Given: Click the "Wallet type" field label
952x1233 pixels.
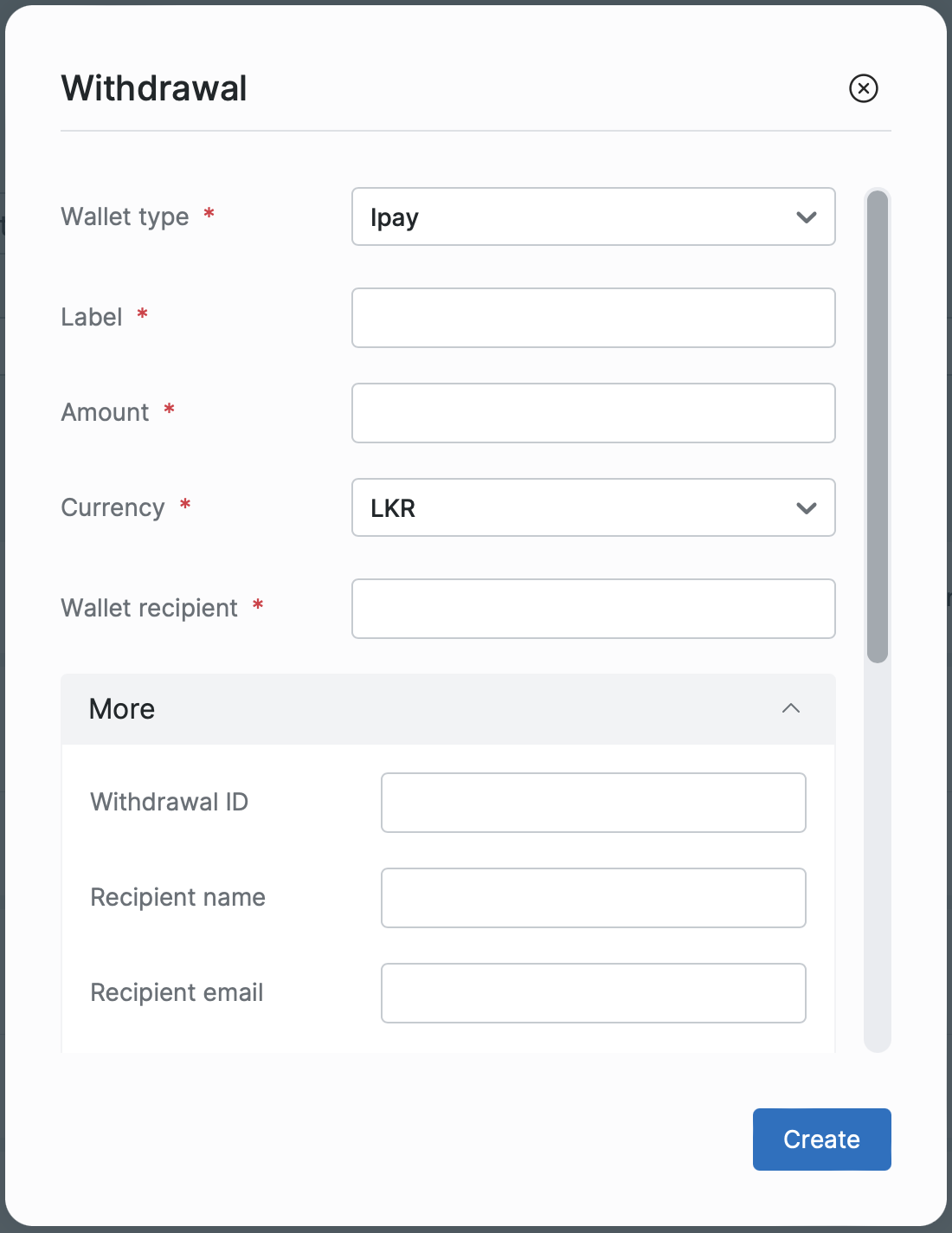Looking at the screenshot, I should pyautogui.click(x=125, y=216).
